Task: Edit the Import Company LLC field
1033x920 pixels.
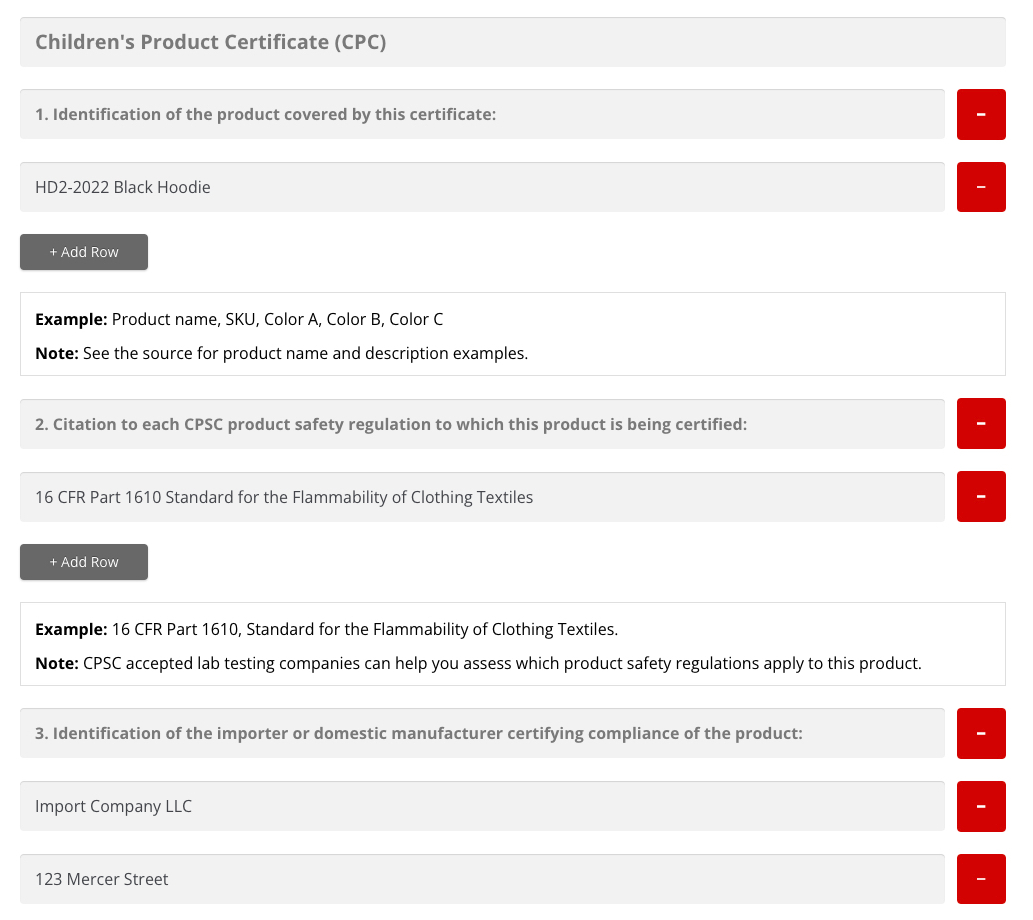Action: [x=482, y=807]
